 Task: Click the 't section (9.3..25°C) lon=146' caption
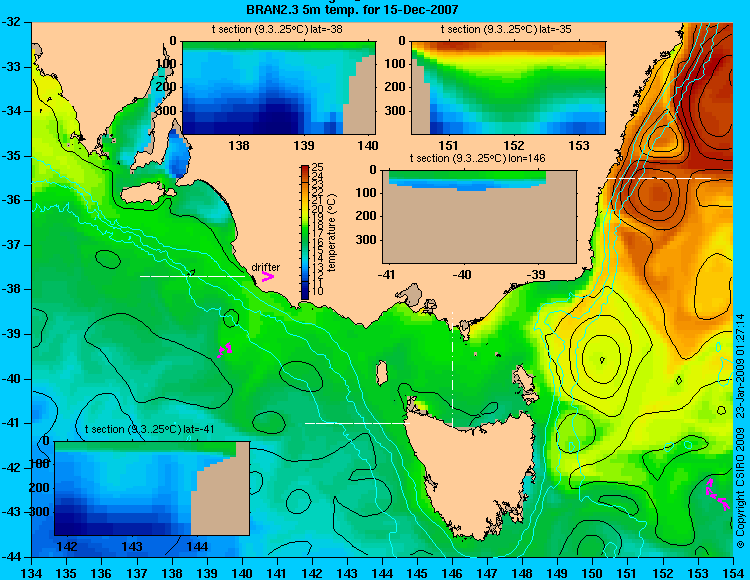pyautogui.click(x=477, y=158)
